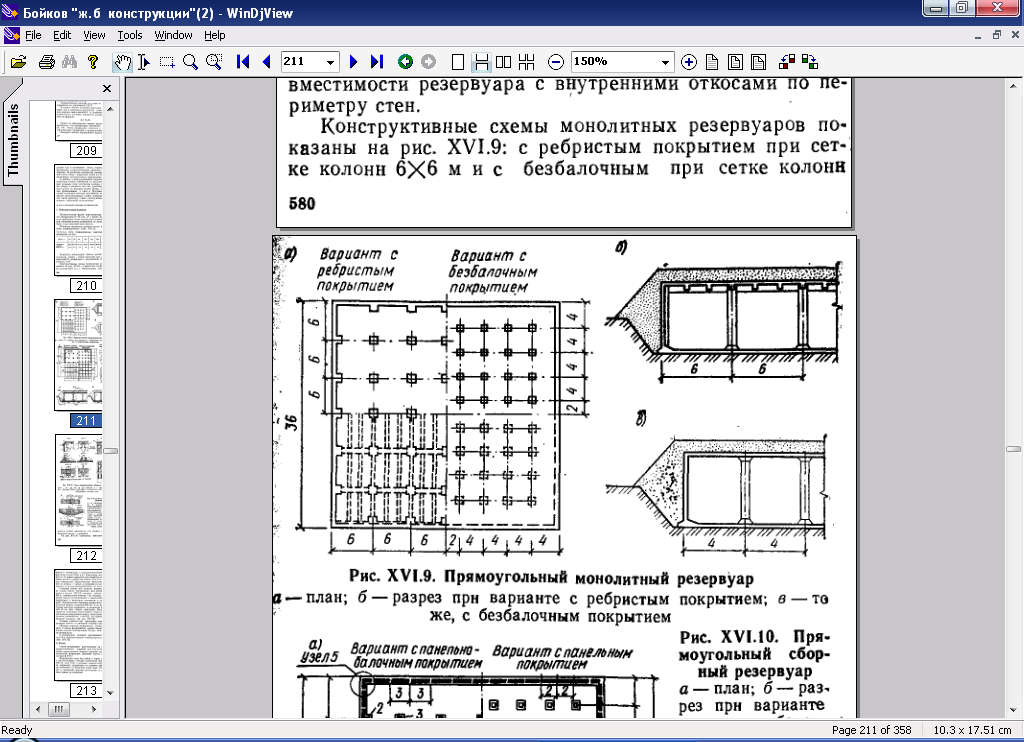
Task: Select the magnifying glass tool
Action: click(190, 62)
